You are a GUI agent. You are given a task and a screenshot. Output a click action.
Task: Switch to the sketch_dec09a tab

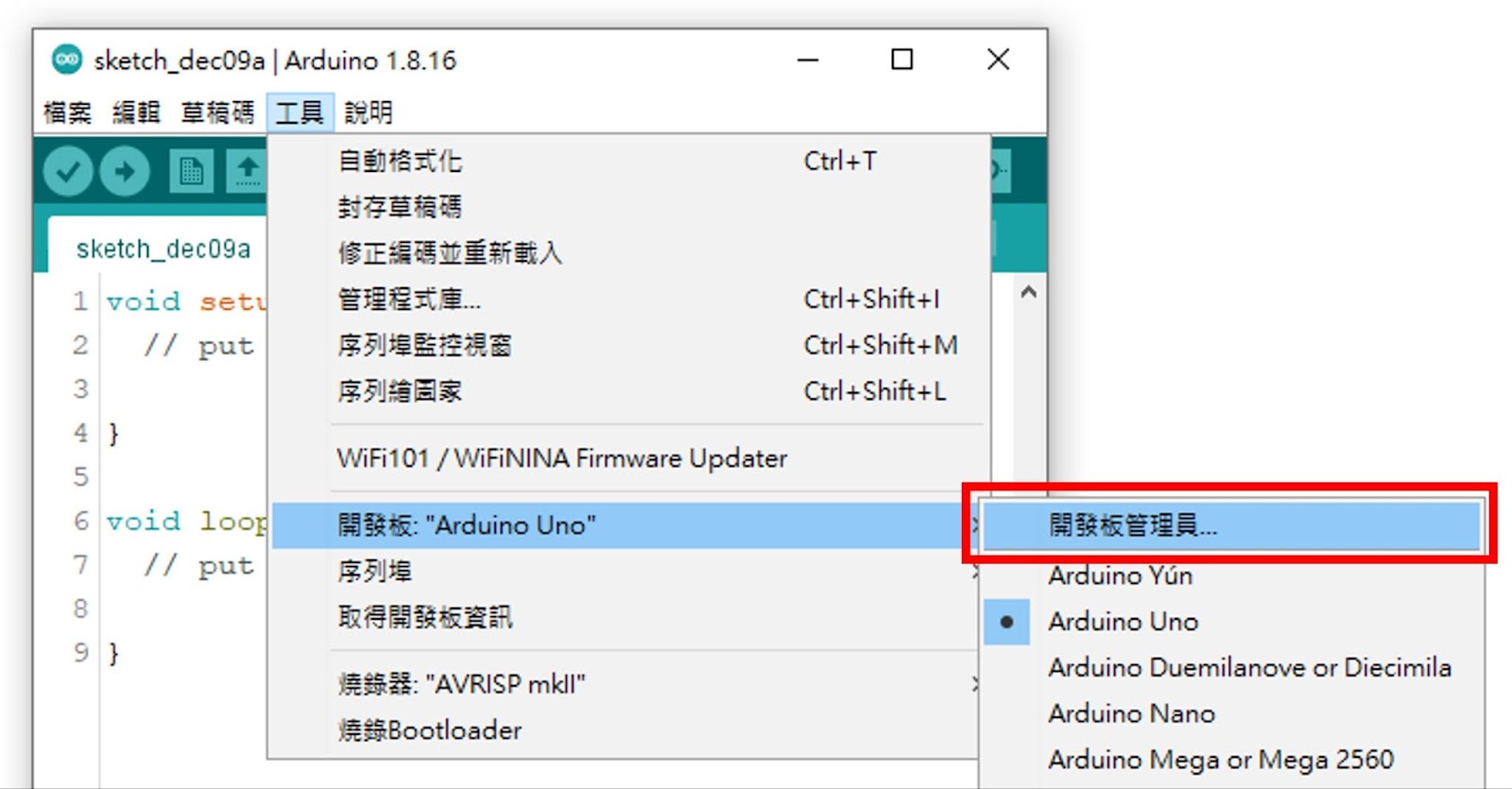click(163, 249)
